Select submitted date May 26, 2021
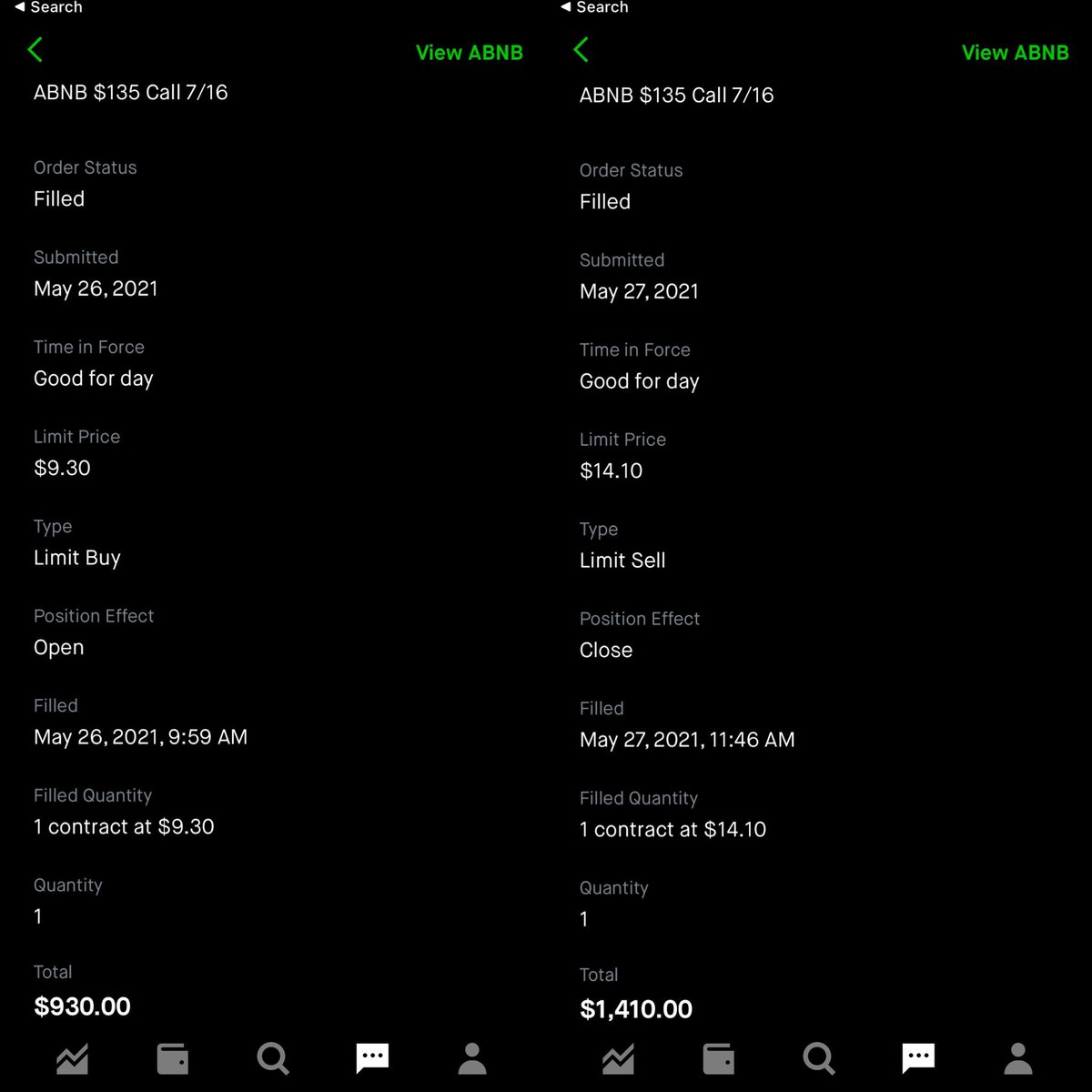Image resolution: width=1092 pixels, height=1092 pixels. (96, 288)
